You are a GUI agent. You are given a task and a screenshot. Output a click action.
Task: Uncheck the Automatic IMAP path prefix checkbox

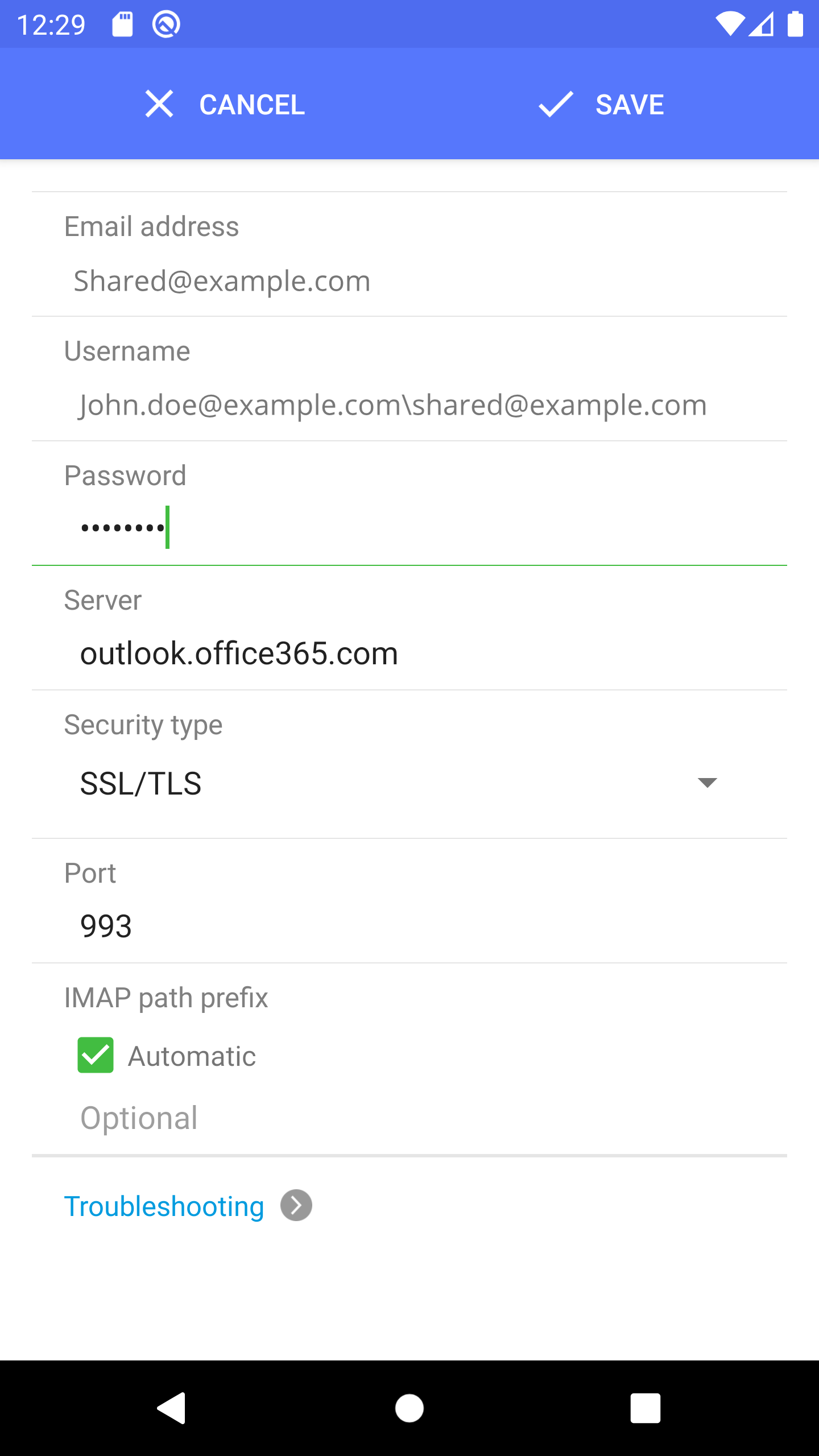tap(96, 1056)
